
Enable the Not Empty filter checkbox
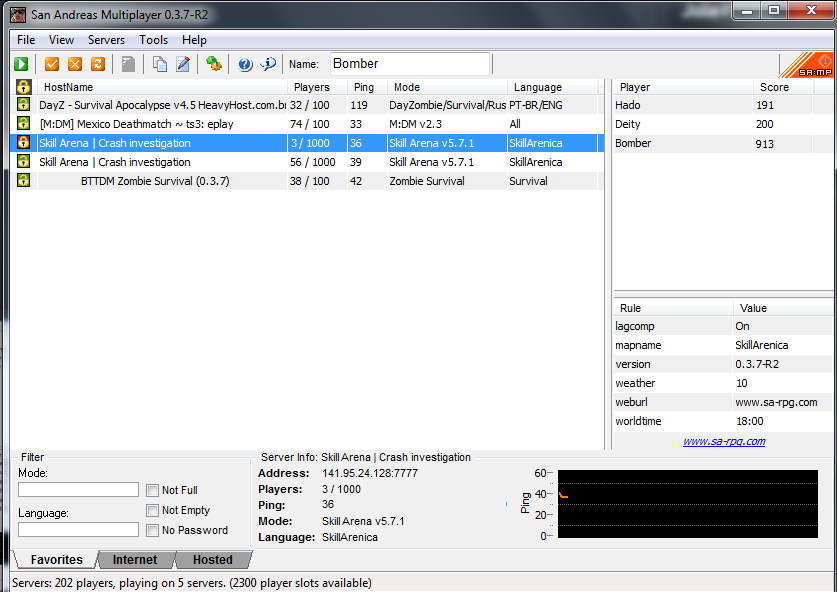point(152,510)
